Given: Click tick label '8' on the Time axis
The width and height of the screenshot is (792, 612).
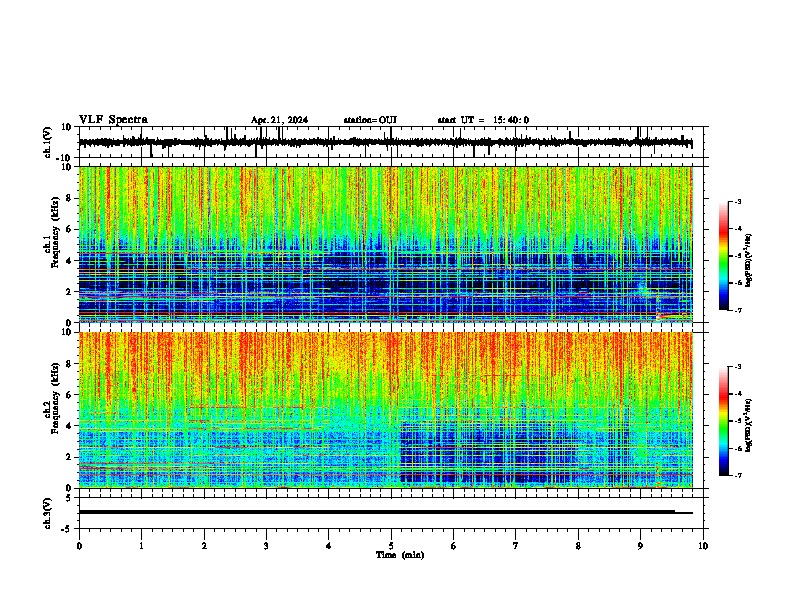Looking at the screenshot, I should 578,546.
